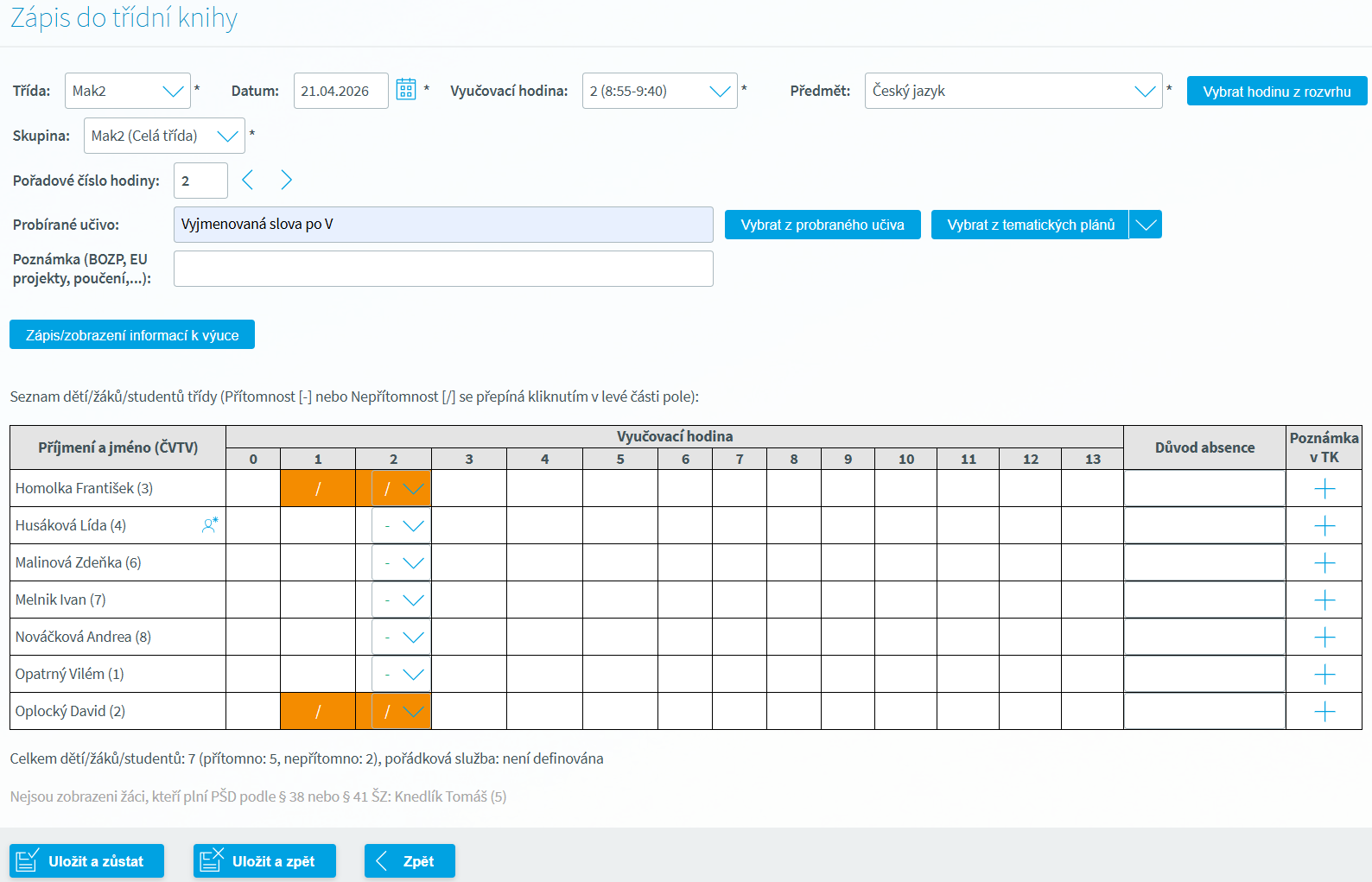Click the Poznámka (BOZP) text field
Viewport: 1372px width, 882px height.
coord(443,269)
